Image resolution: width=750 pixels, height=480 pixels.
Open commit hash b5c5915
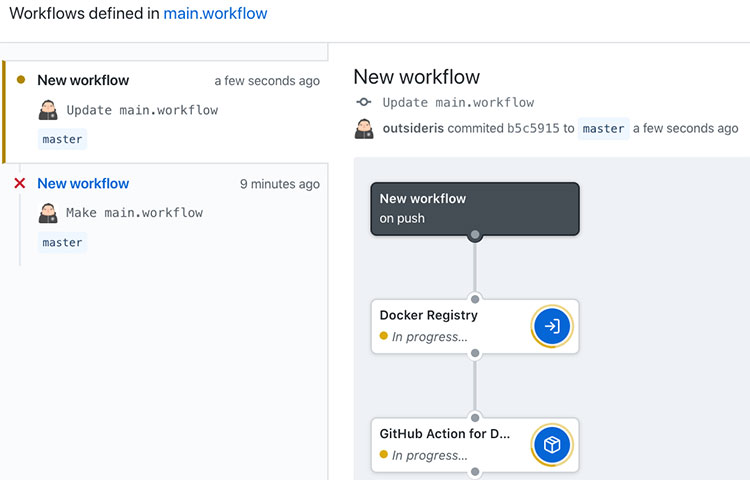click(x=533, y=128)
